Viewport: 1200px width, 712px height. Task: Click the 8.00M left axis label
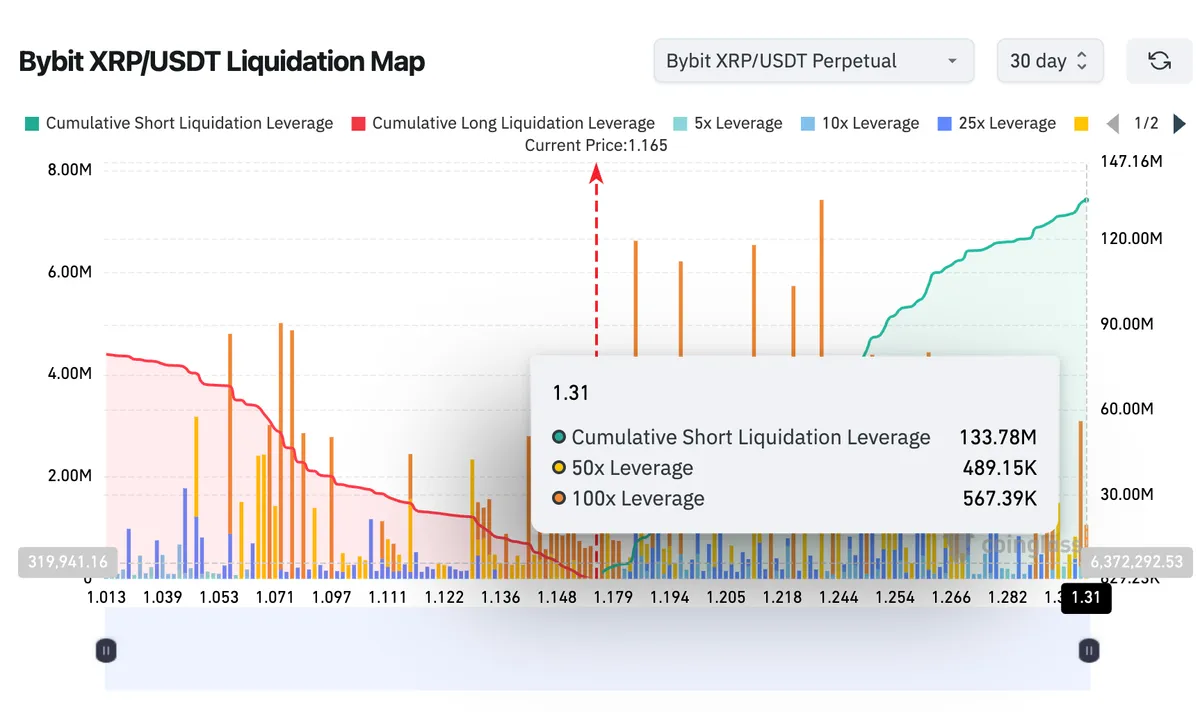click(x=70, y=170)
